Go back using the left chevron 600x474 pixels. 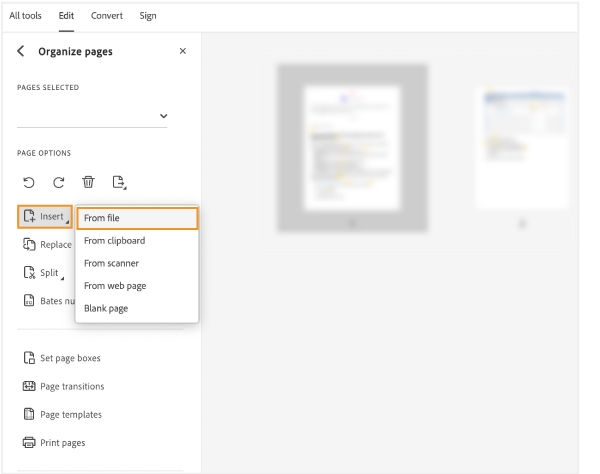pos(22,51)
